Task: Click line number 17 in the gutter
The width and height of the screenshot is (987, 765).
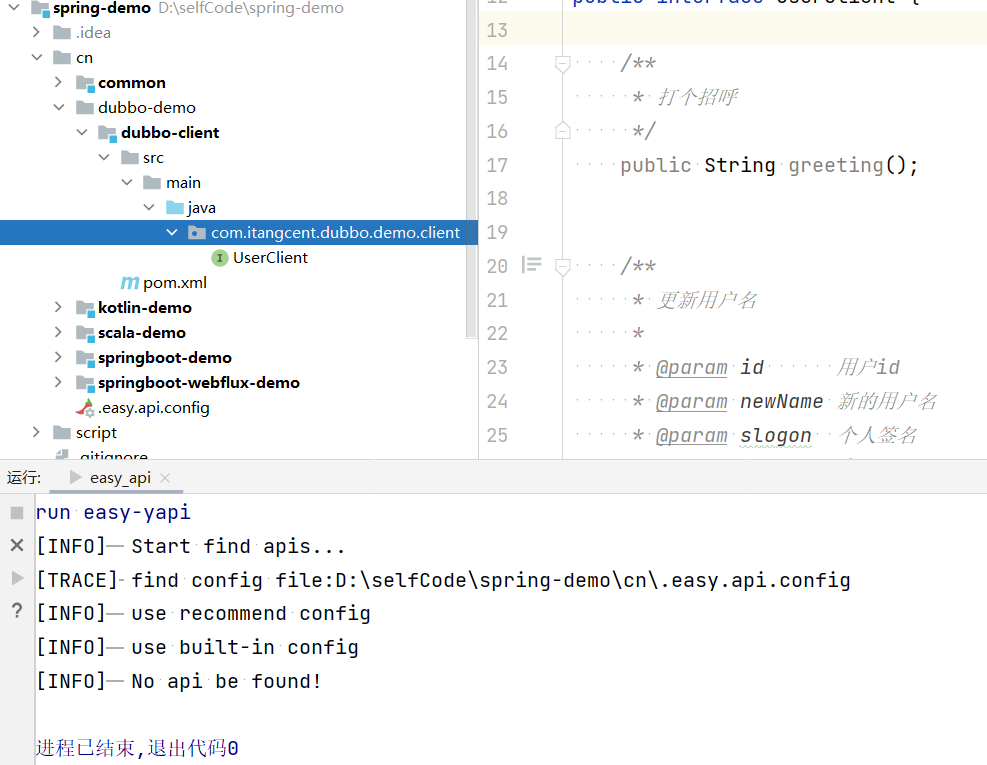Action: click(x=497, y=165)
